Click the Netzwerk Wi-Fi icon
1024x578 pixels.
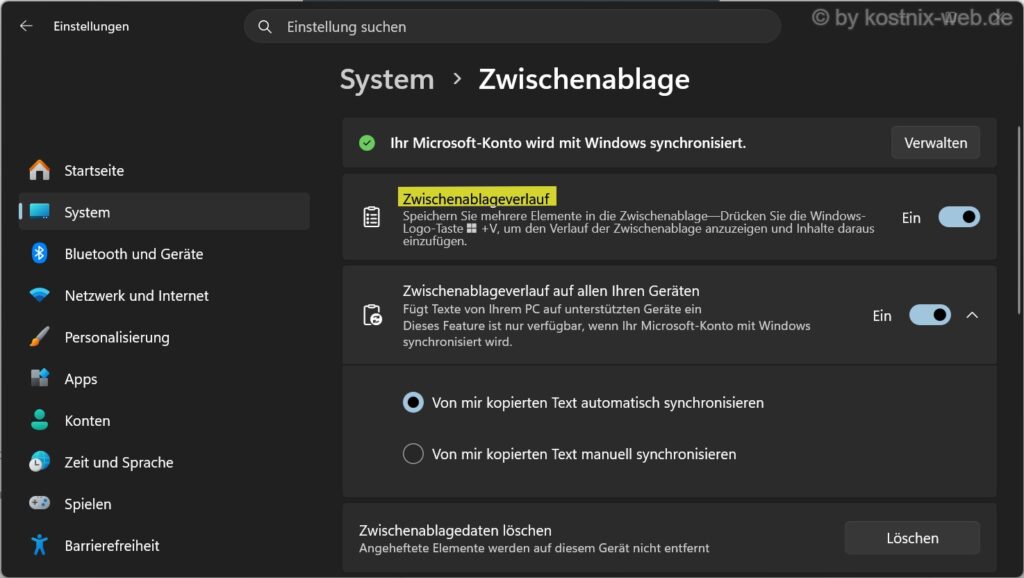(x=39, y=295)
